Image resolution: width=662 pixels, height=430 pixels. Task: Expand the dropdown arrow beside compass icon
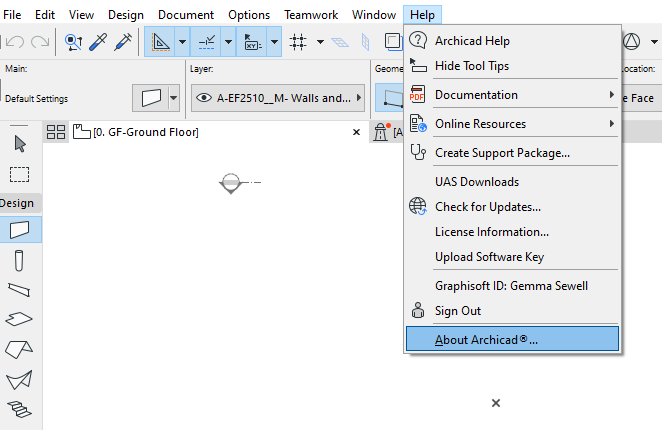click(654, 41)
